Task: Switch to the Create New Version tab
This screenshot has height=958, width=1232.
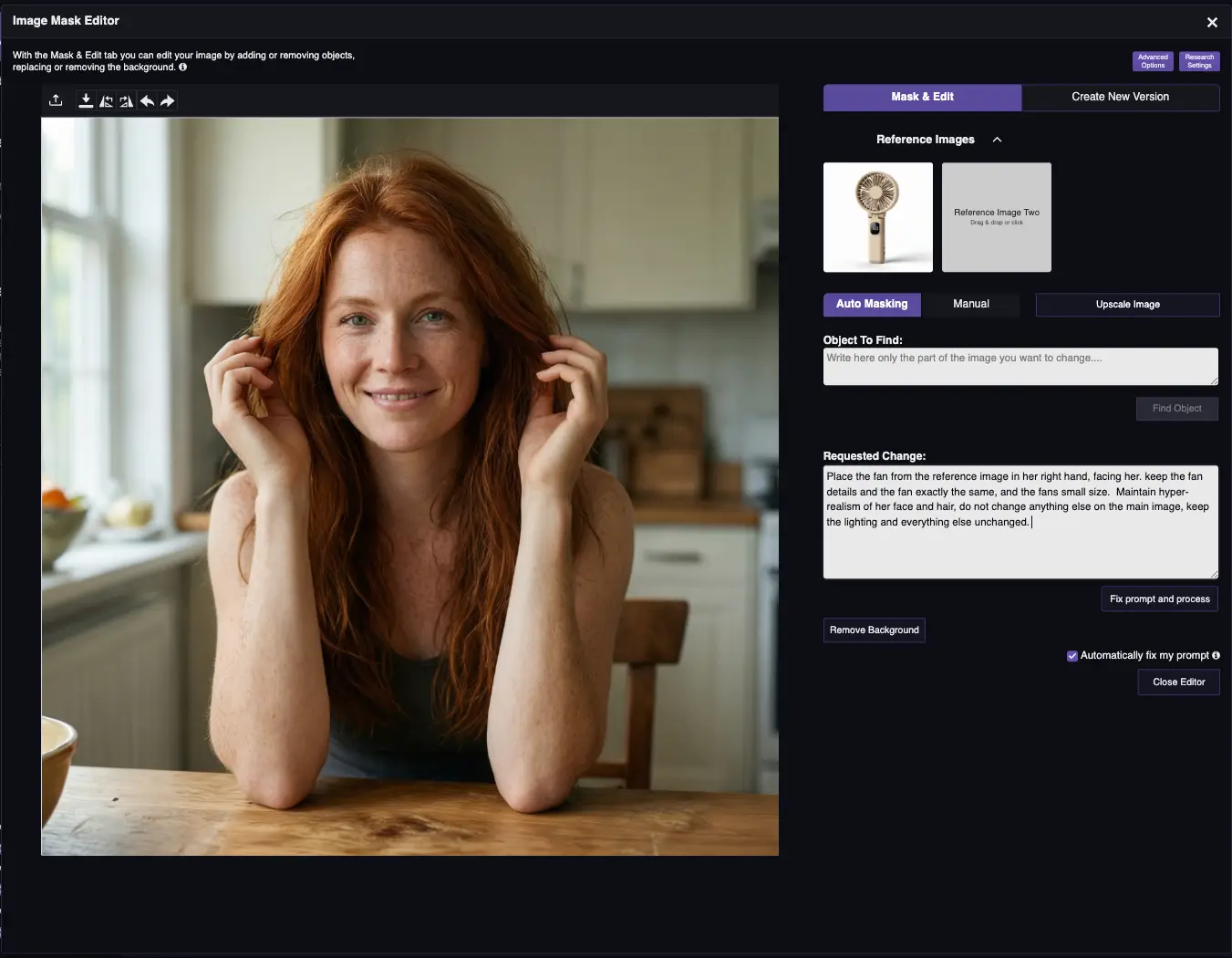Action: (1120, 97)
